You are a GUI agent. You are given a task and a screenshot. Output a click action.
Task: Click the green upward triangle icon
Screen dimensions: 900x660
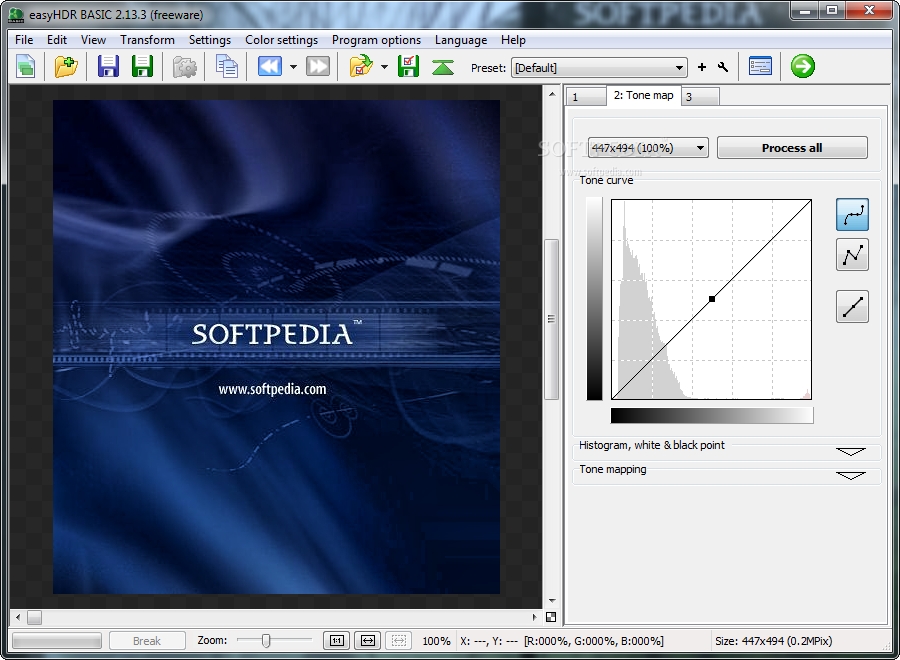(x=443, y=67)
